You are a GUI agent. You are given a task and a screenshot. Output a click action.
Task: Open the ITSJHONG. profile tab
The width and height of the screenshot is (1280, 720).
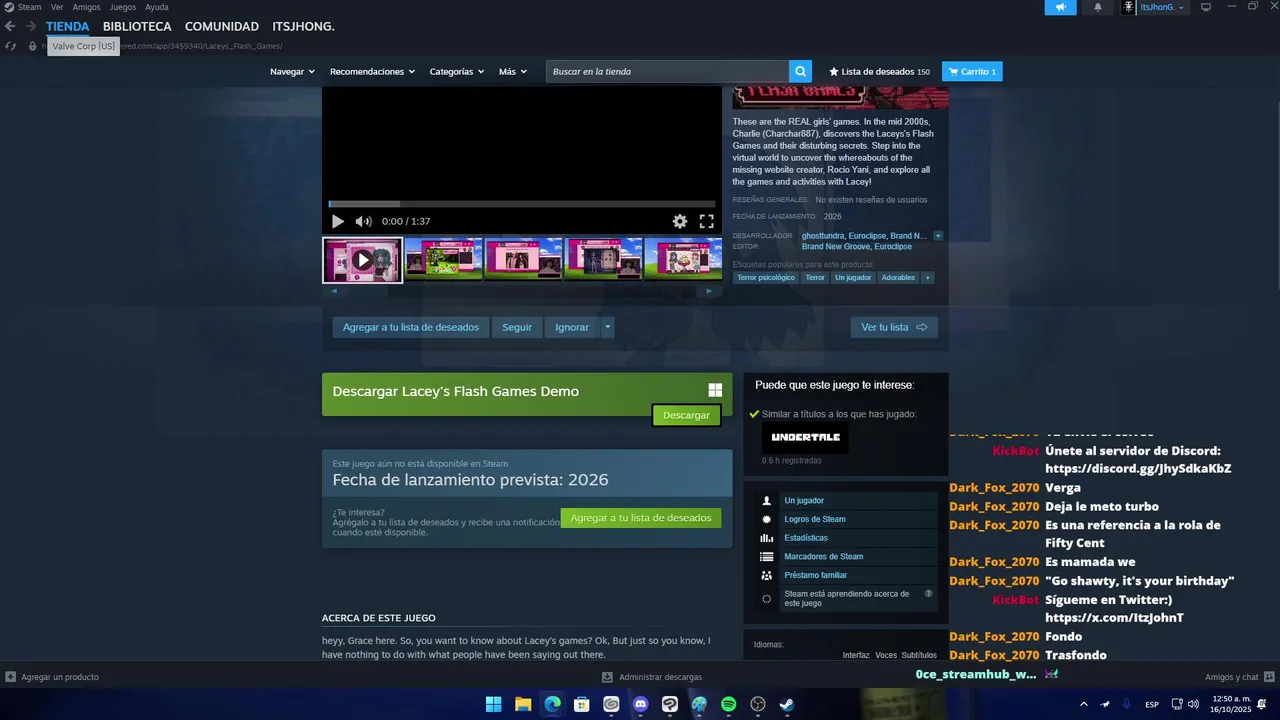click(x=303, y=26)
